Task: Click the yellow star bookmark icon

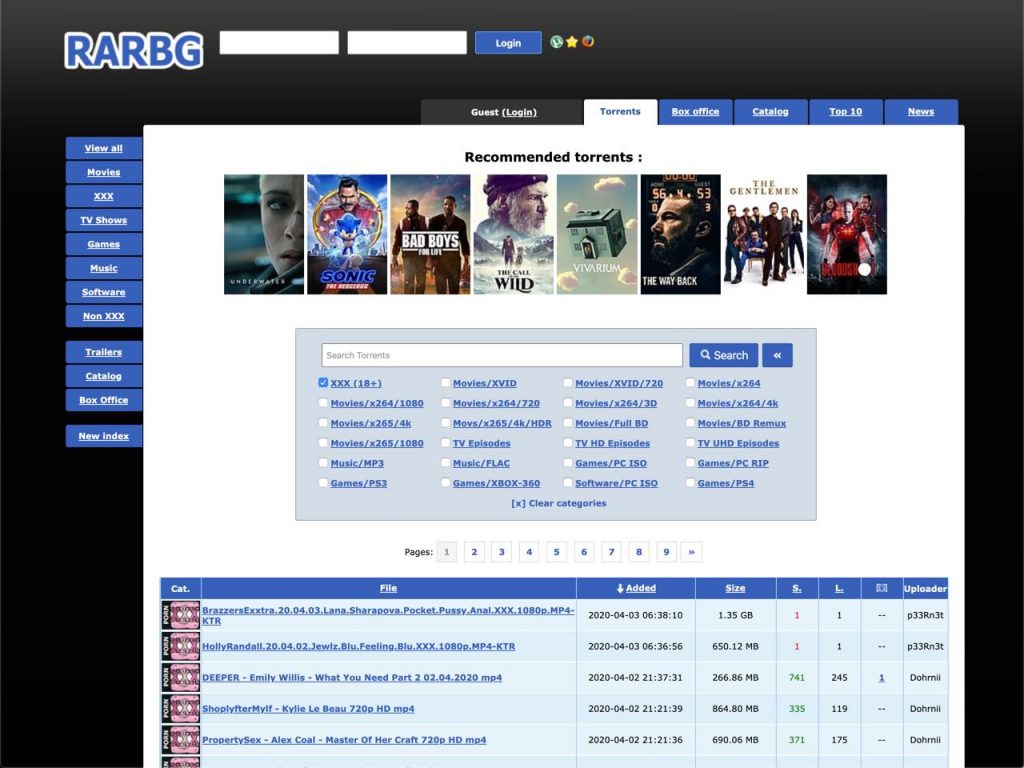Action: [x=572, y=42]
